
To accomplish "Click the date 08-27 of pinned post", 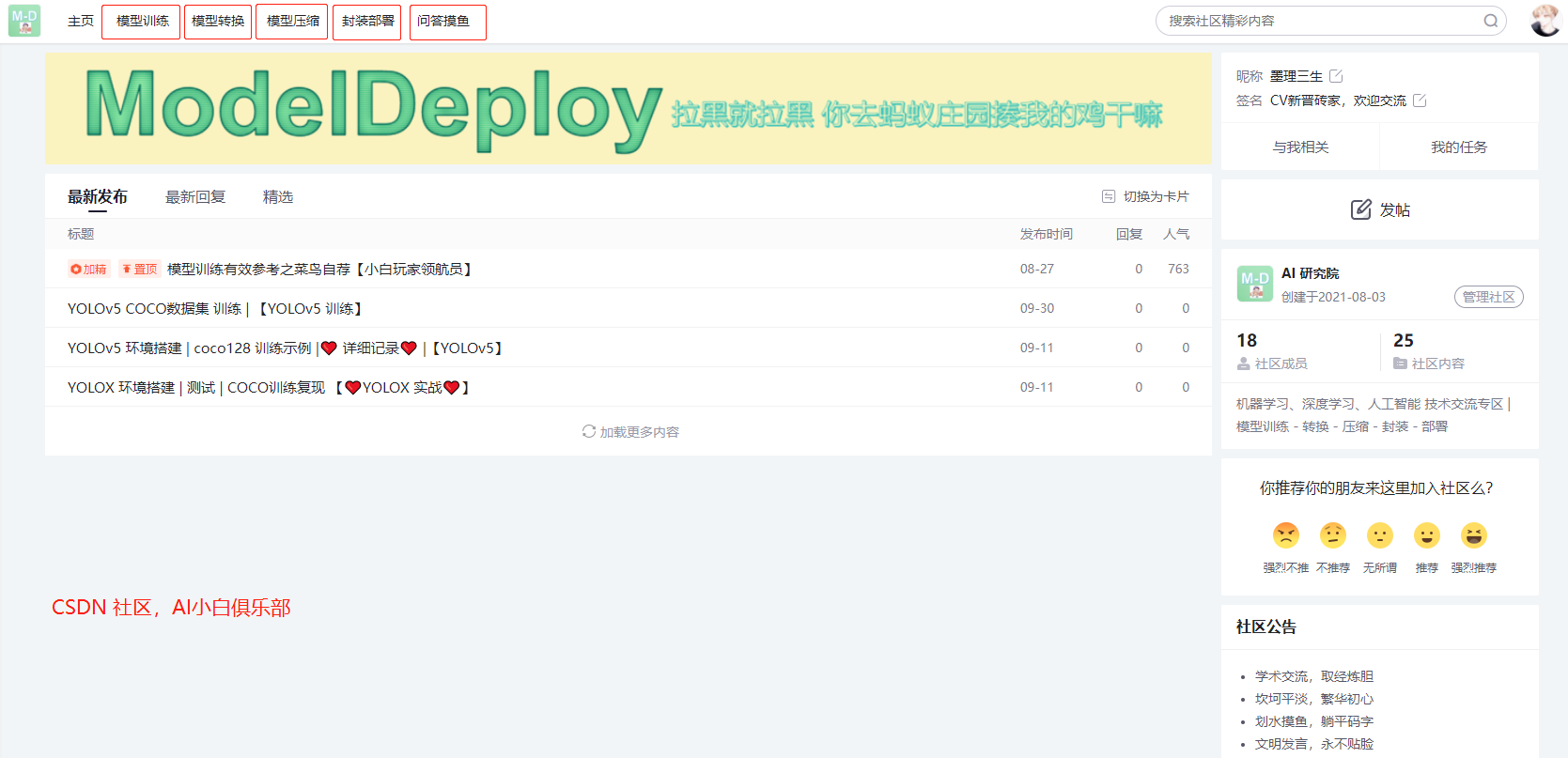I will pyautogui.click(x=1037, y=269).
